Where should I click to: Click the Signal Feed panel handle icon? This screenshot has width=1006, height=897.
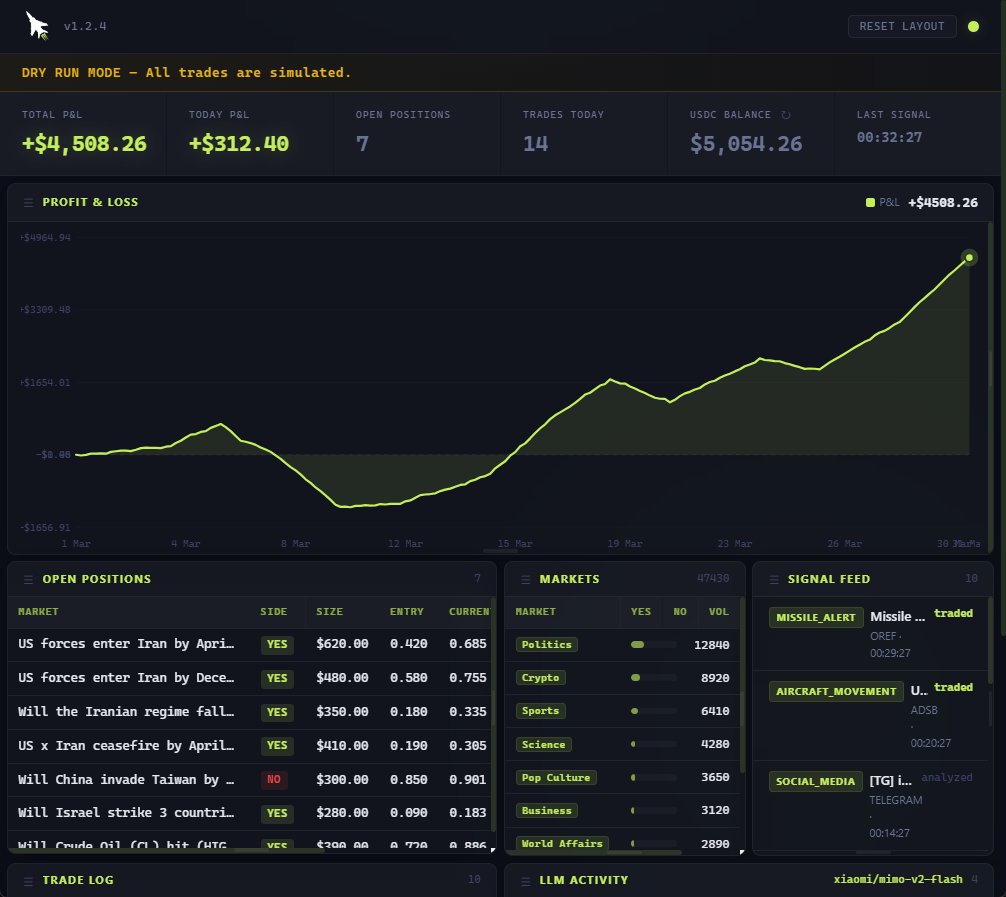pos(774,580)
